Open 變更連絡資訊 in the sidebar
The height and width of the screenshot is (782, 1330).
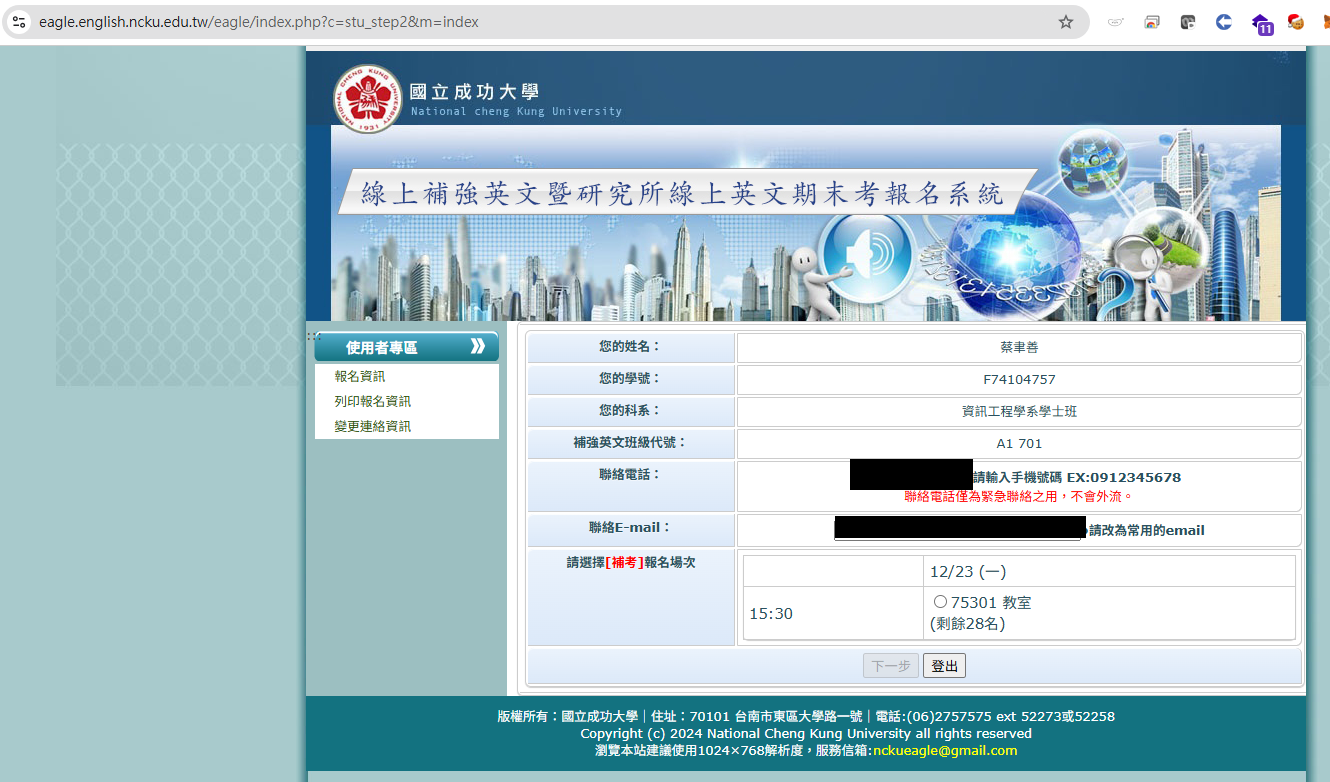[x=372, y=426]
